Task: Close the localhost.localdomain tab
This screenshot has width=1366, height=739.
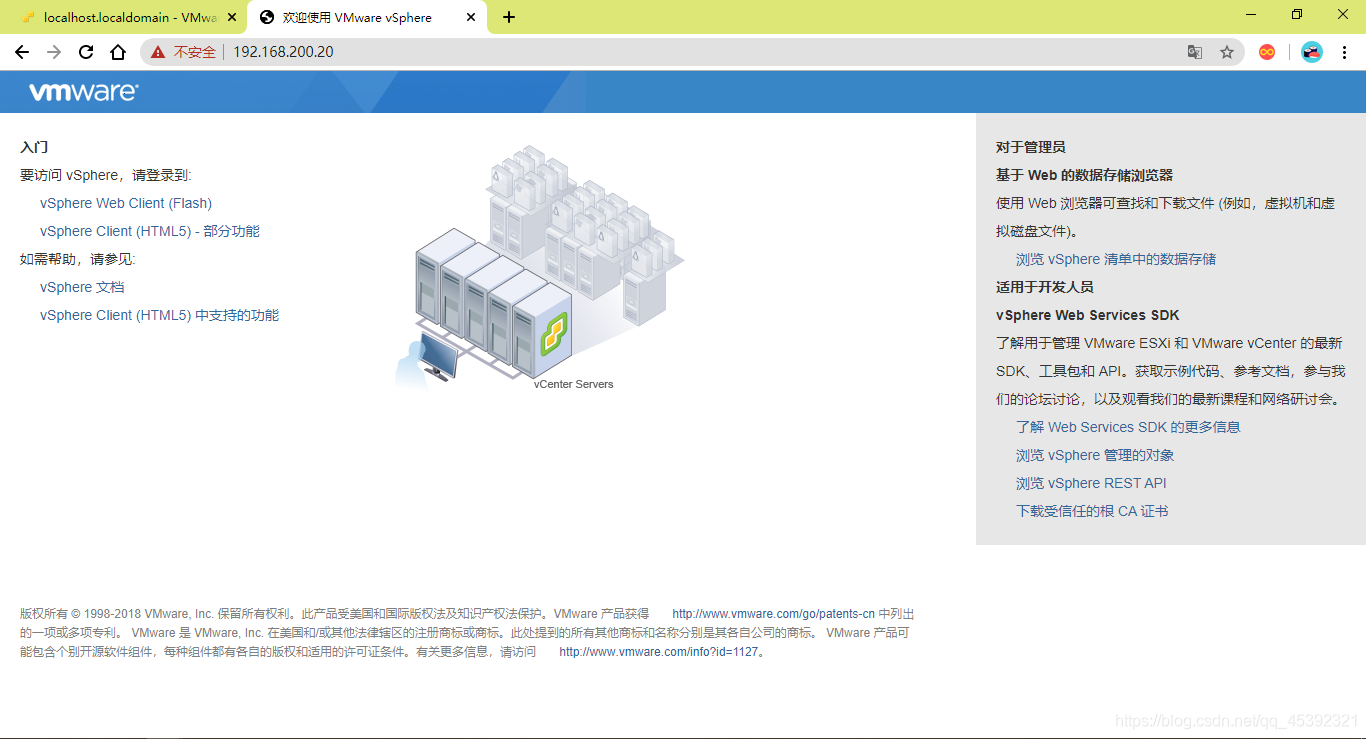Action: 232,17
